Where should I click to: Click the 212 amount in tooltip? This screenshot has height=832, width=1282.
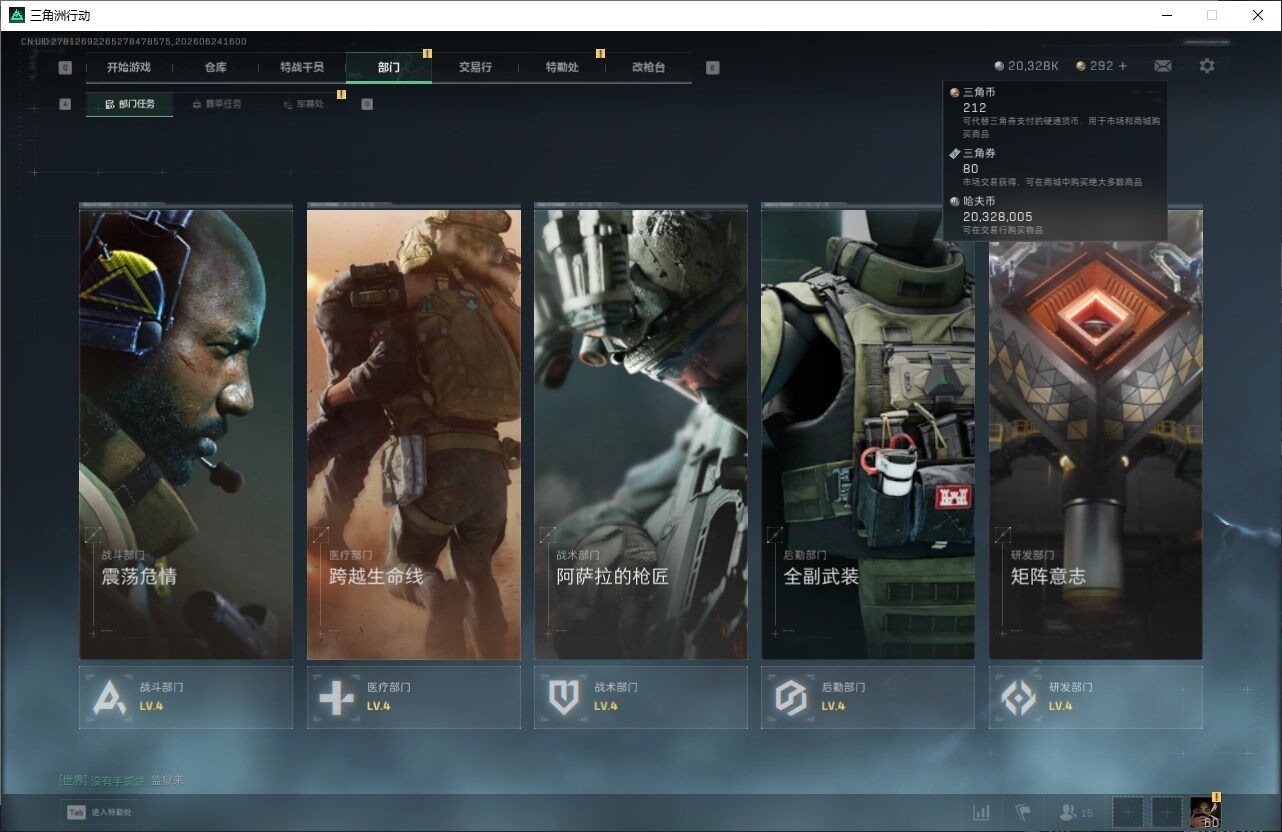pos(975,107)
